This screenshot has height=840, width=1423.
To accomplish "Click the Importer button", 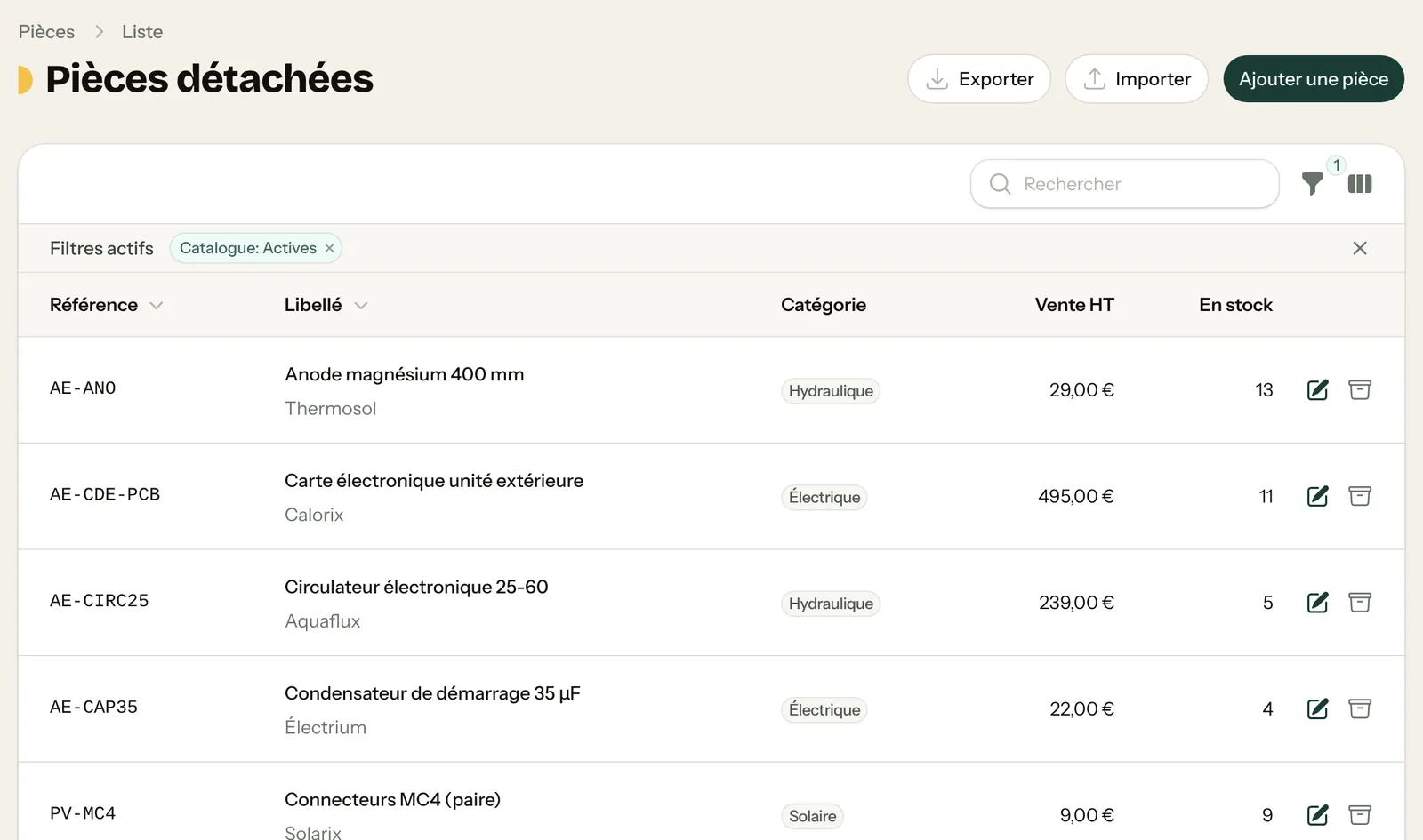I will pyautogui.click(x=1137, y=79).
